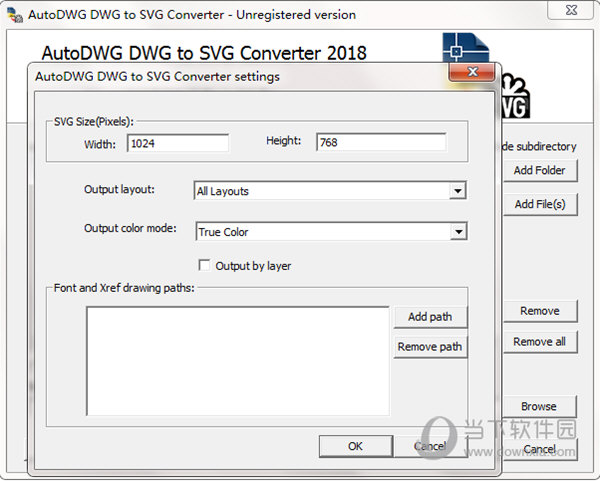The image size is (600, 481).
Task: Confirm settings with the OK button
Action: pos(355,446)
